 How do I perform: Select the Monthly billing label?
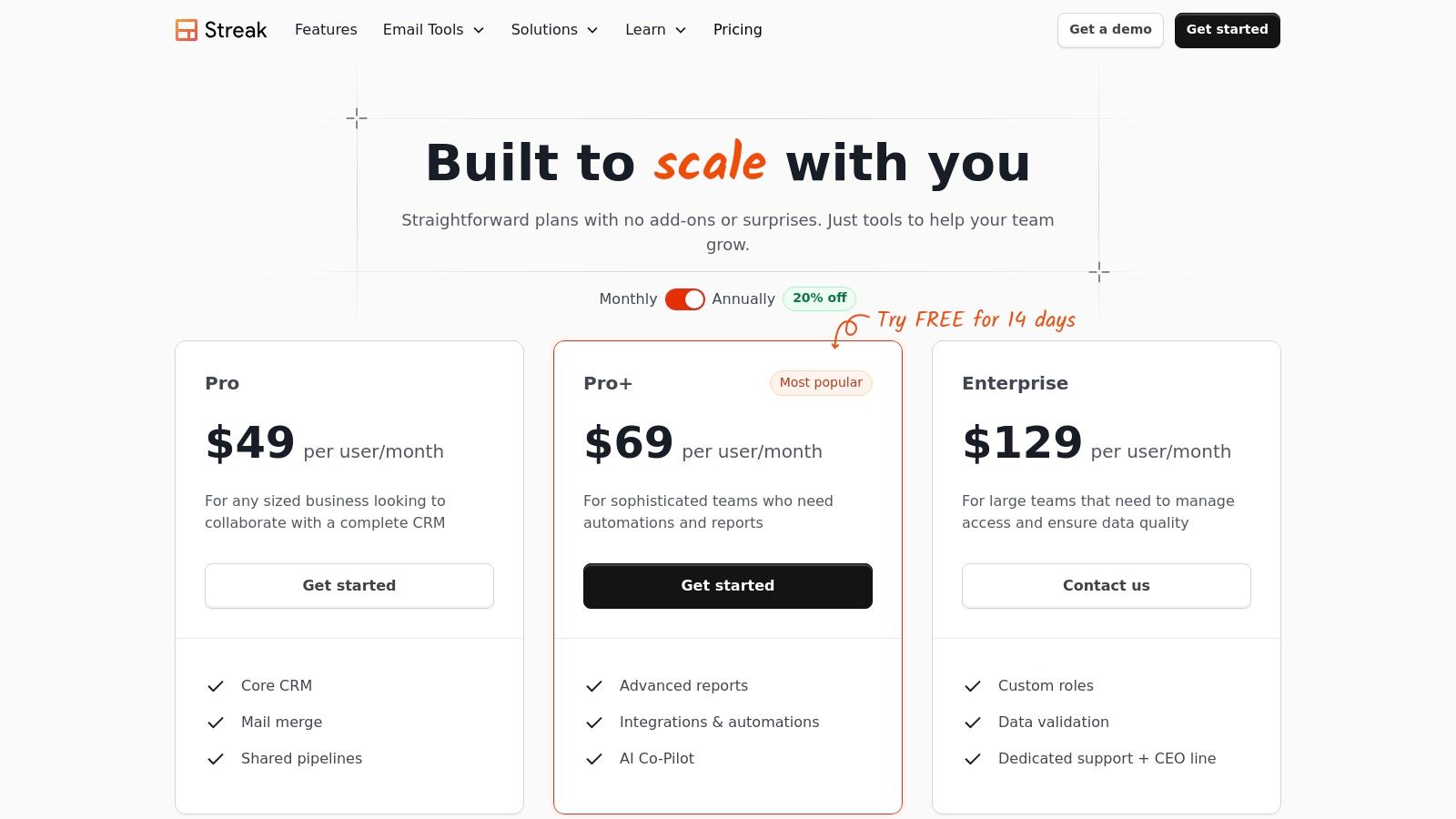[628, 299]
